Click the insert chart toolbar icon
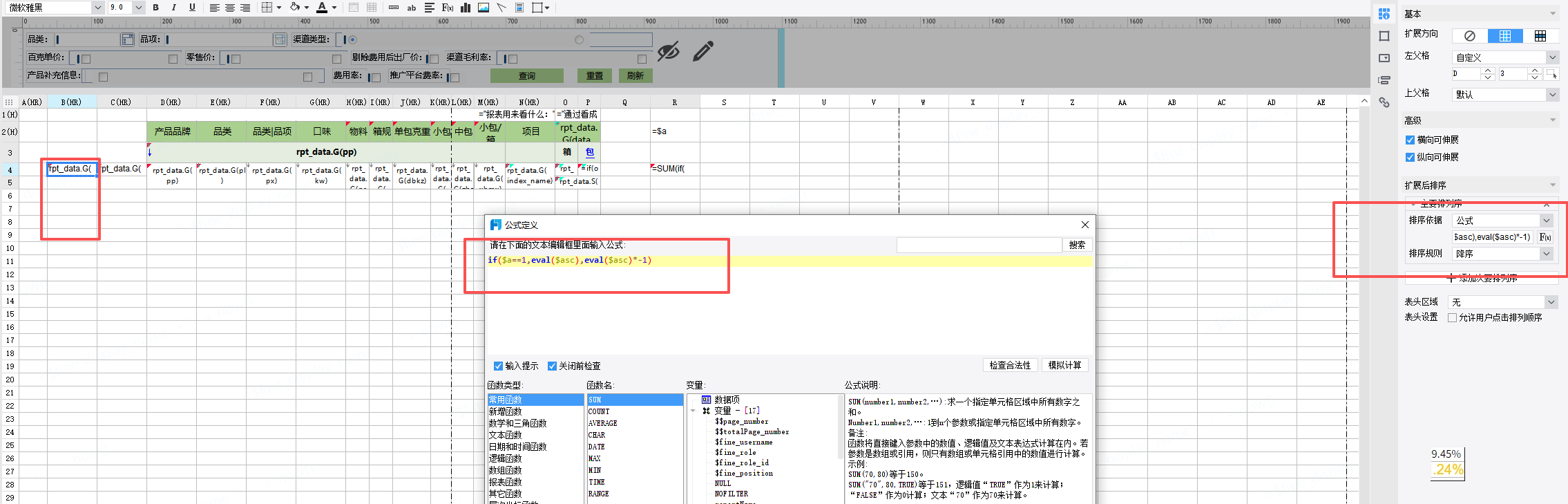The image size is (1568, 504). pyautogui.click(x=466, y=8)
